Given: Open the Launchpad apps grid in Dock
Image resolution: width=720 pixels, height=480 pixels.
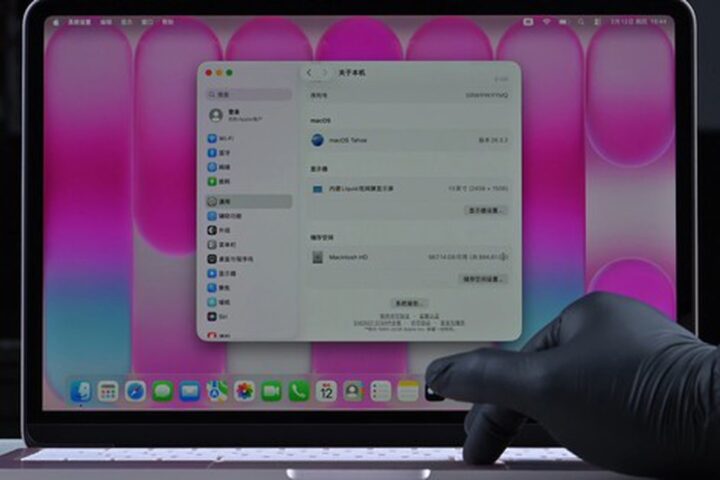Looking at the screenshot, I should [108, 391].
